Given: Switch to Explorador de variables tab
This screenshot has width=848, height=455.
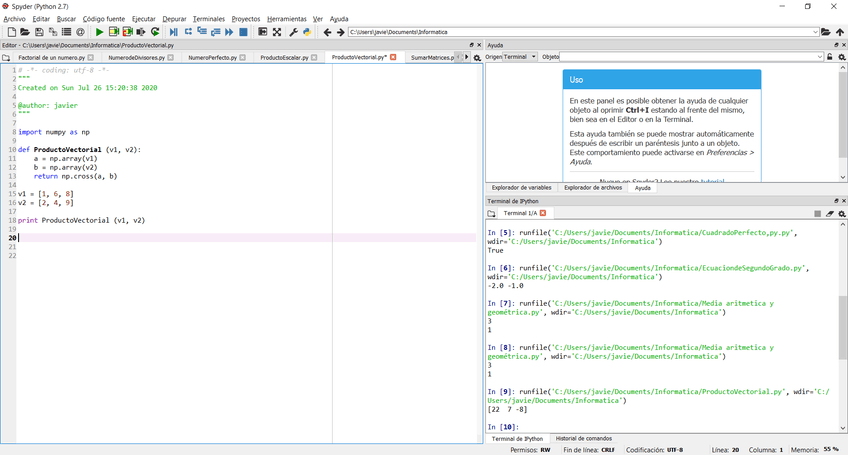Looking at the screenshot, I should click(x=520, y=187).
